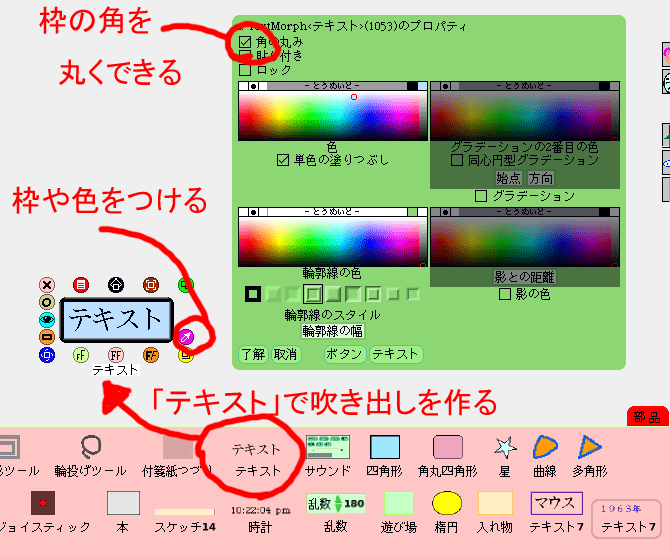Enable the グラデーション checkbox
The width and height of the screenshot is (670, 557).
(x=481, y=196)
